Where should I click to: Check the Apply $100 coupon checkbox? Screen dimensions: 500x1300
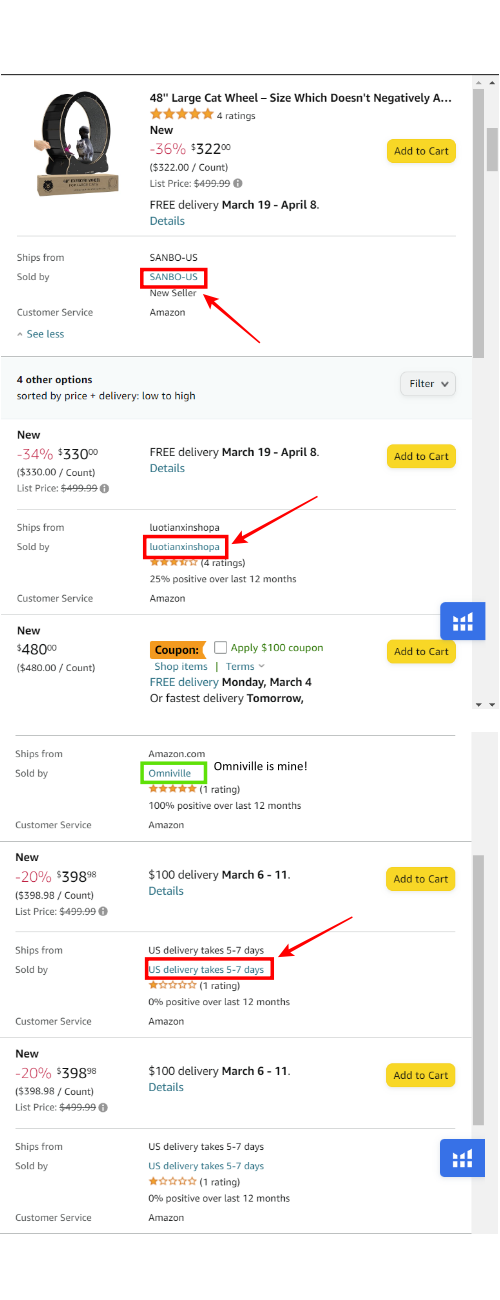point(221,647)
